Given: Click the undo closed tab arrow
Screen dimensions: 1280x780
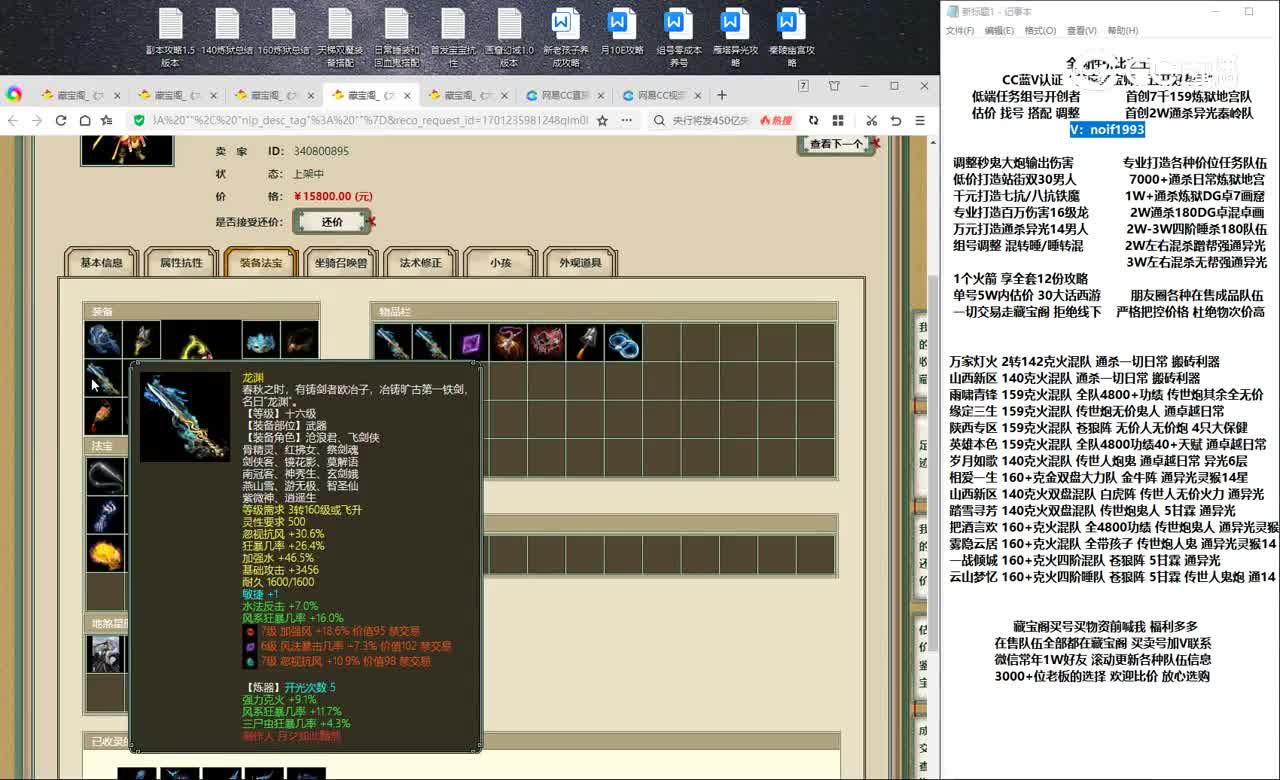Looking at the screenshot, I should click(896, 120).
